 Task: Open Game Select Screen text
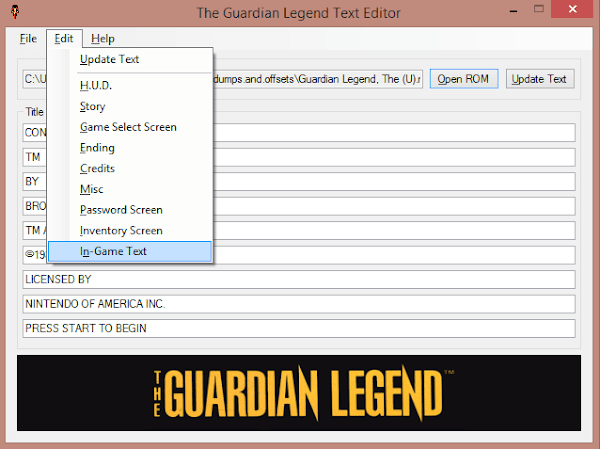click(x=130, y=127)
